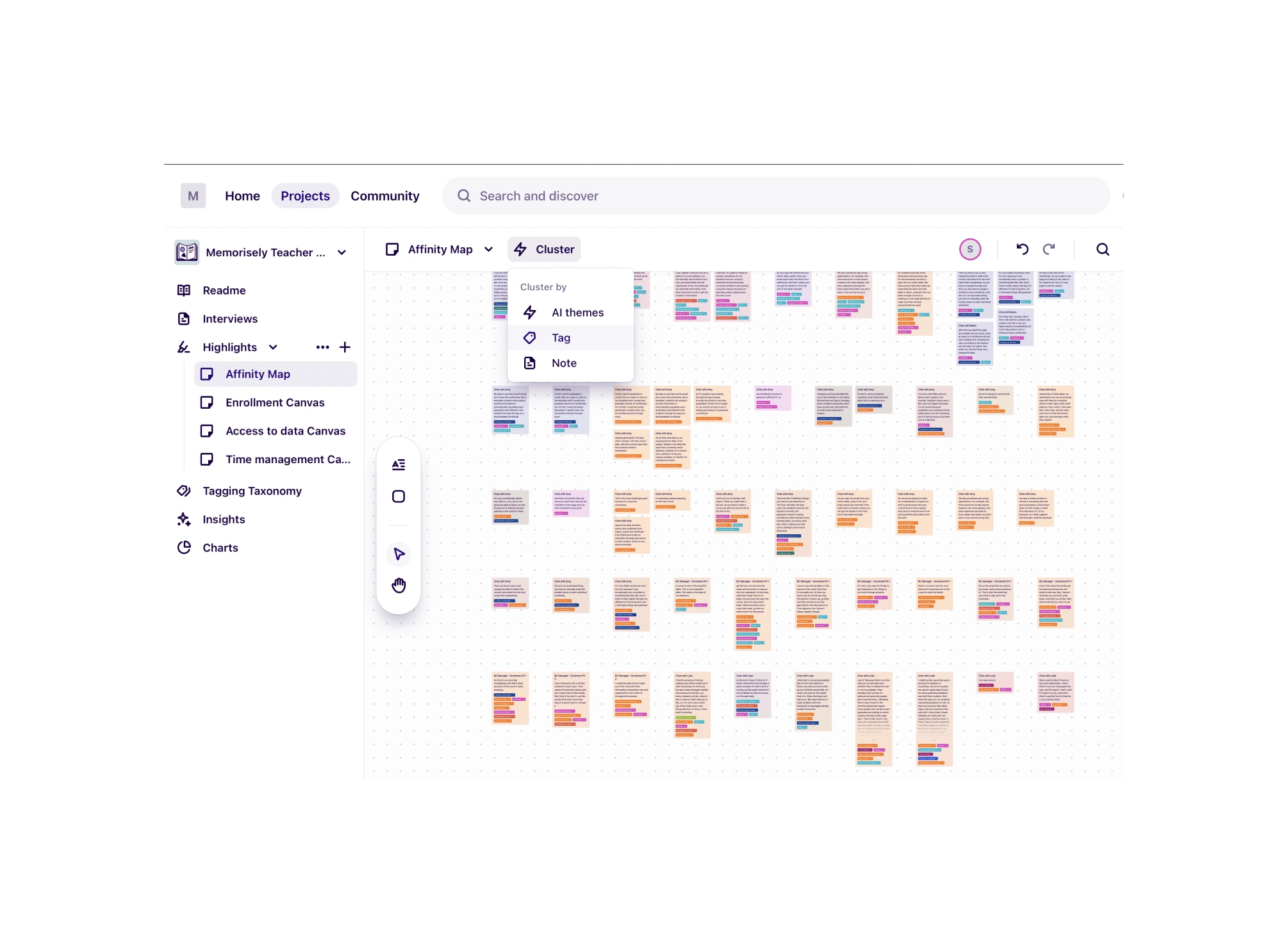The image size is (1288, 943).
Task: Select AI themes clustering option
Action: (x=577, y=312)
